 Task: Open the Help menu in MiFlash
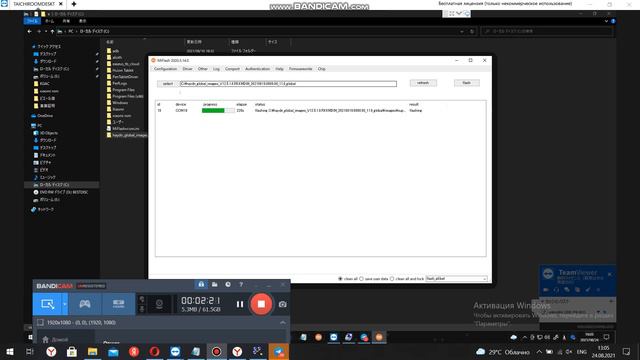pyautogui.click(x=279, y=69)
